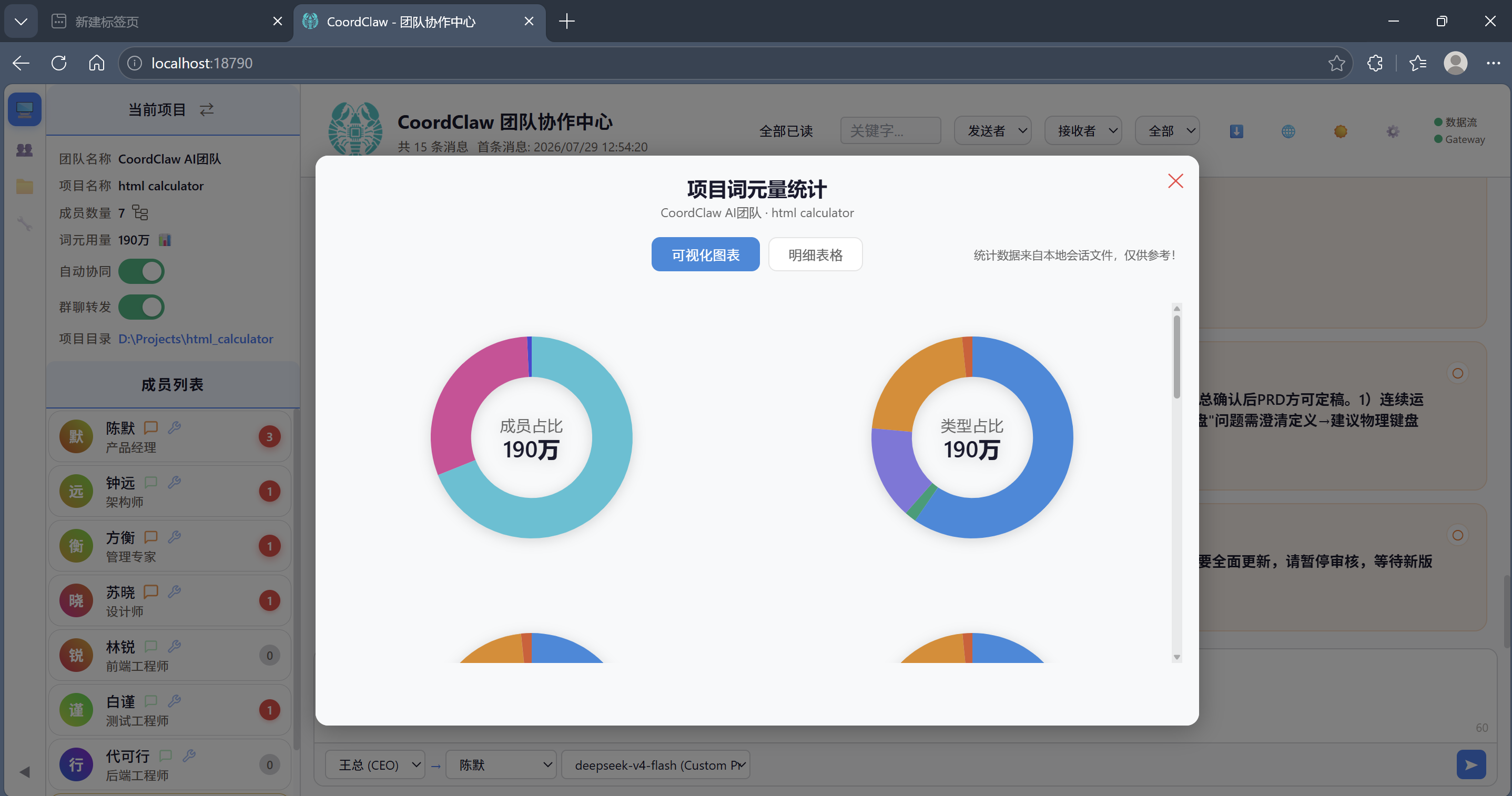Open the browser extensions puzzle icon
The height and width of the screenshot is (796, 1512).
point(1375,63)
